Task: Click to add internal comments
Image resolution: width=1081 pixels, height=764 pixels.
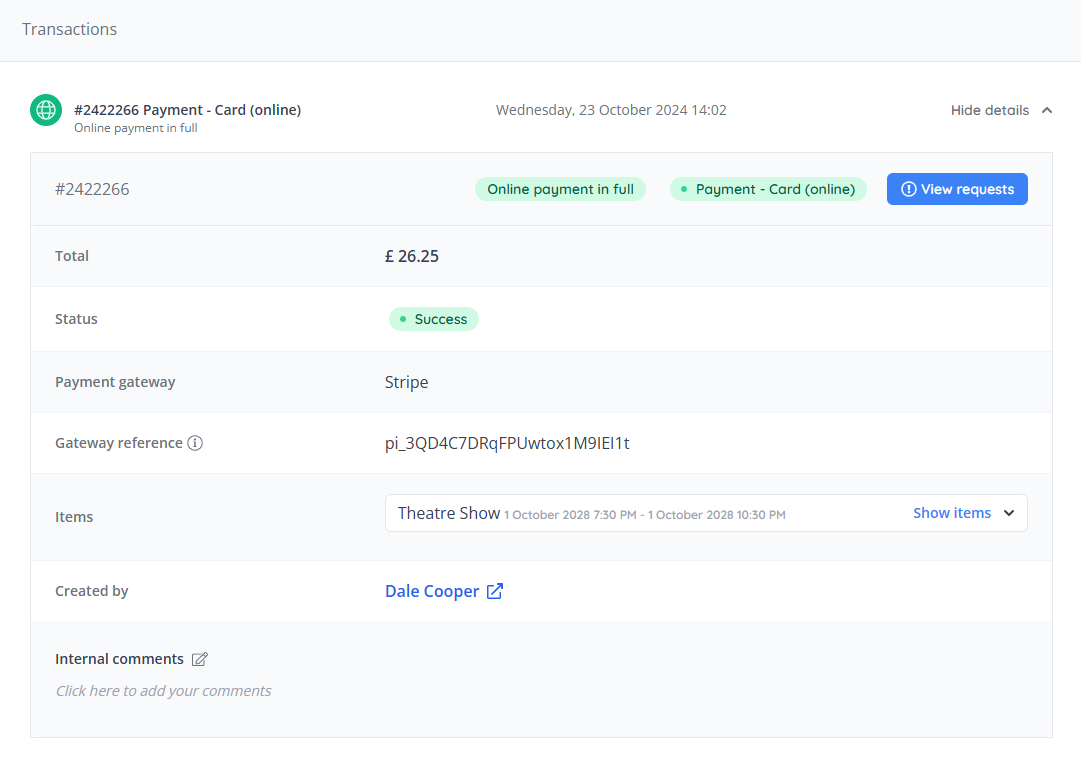Action: 163,691
